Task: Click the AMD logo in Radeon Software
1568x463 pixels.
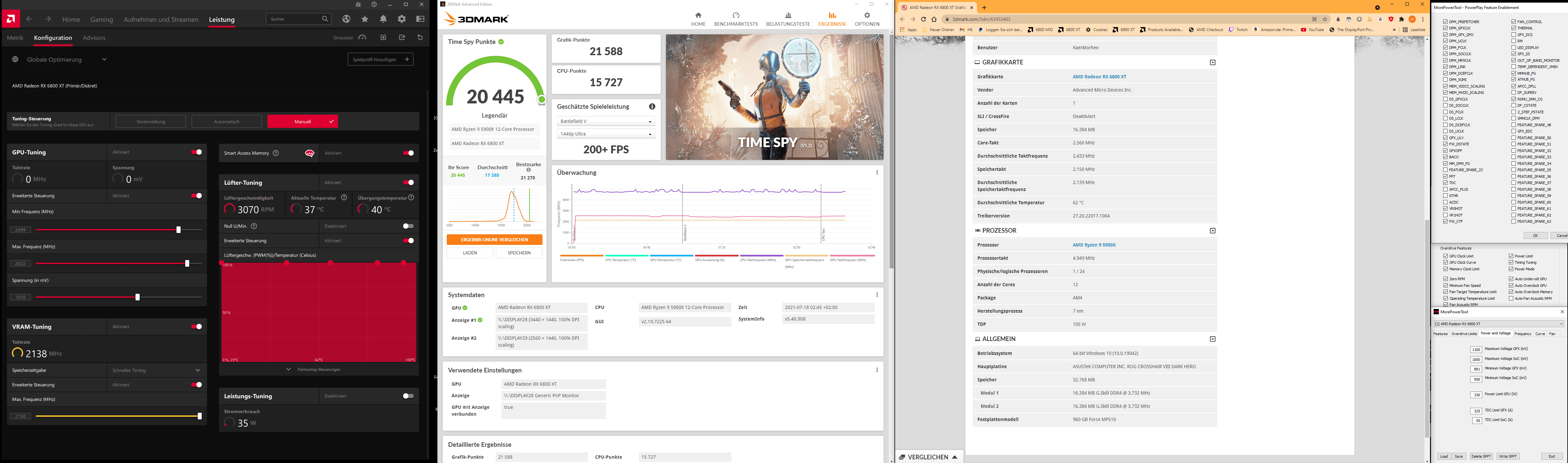Action: [10, 19]
